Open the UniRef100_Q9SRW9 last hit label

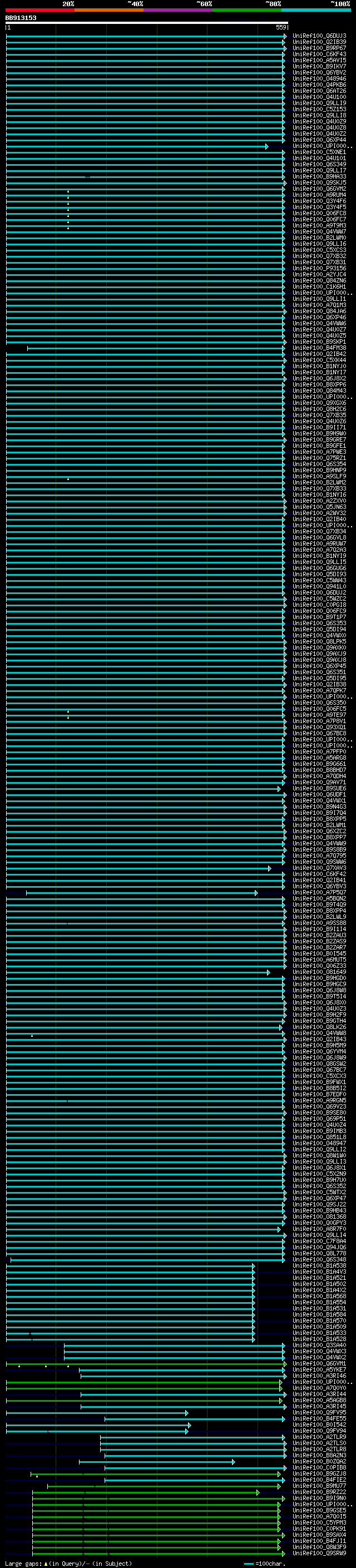click(319, 1553)
